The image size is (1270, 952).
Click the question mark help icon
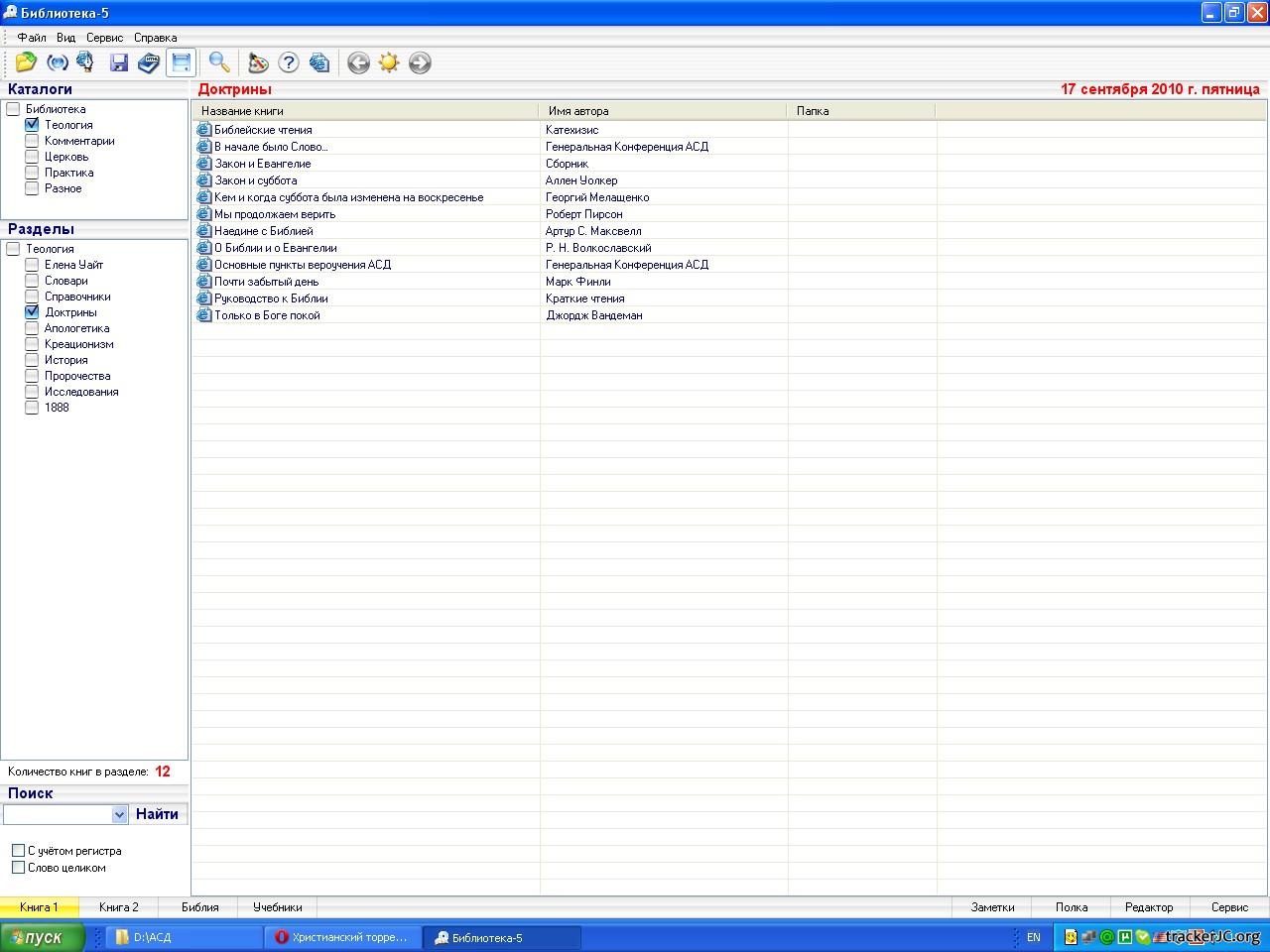(289, 62)
